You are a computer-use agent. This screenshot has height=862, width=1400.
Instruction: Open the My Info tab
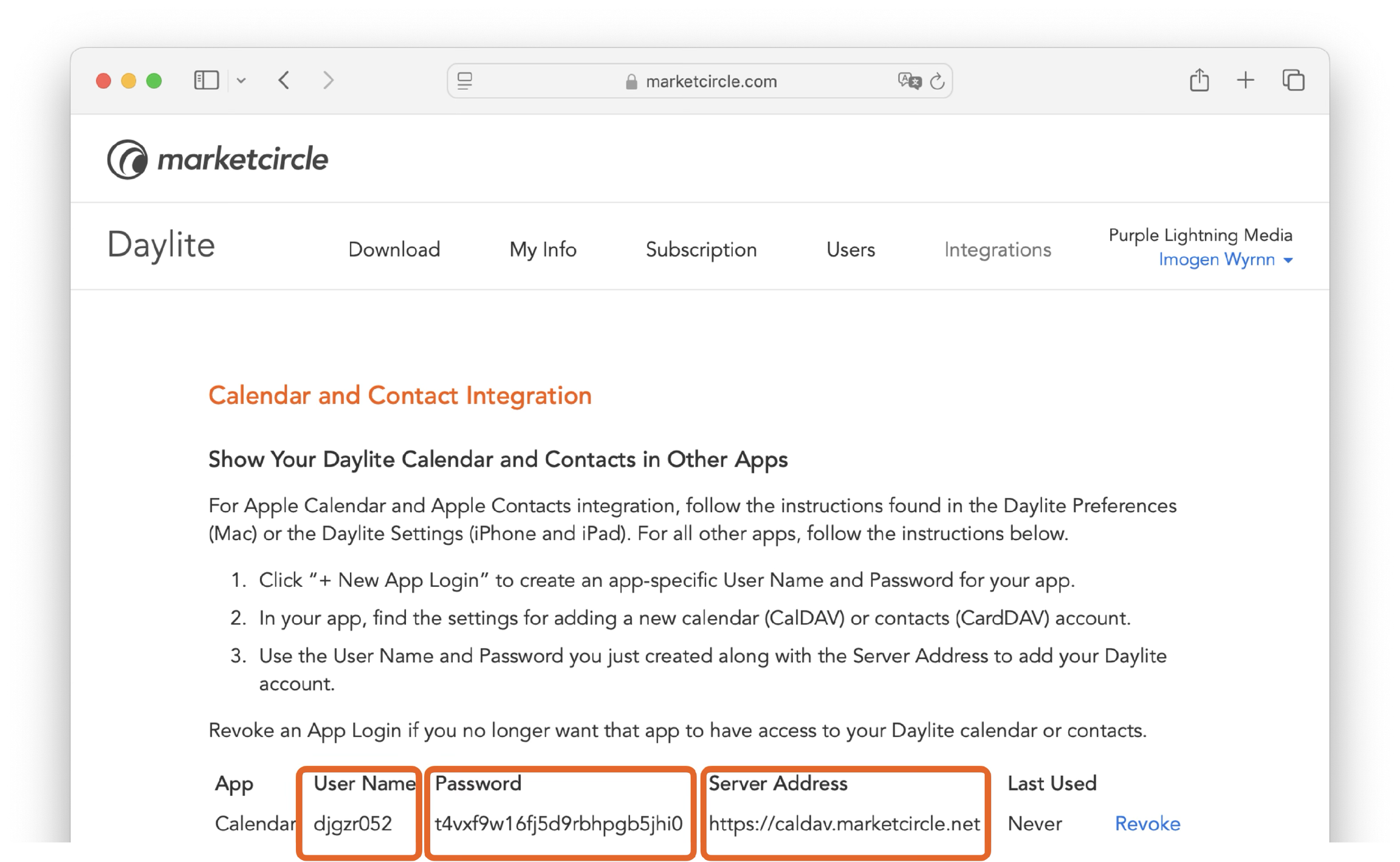pyautogui.click(x=543, y=250)
